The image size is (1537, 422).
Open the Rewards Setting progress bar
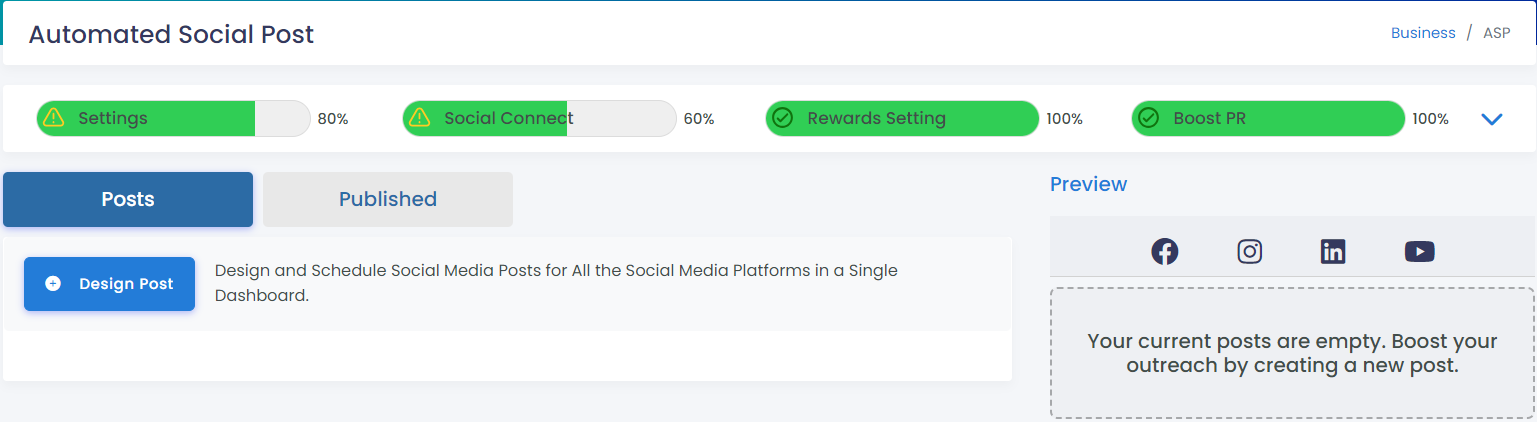pyautogui.click(x=902, y=118)
